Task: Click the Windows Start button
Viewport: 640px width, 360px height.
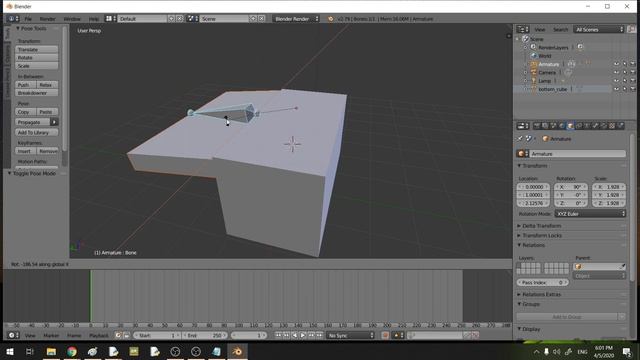Action: pyautogui.click(x=10, y=351)
